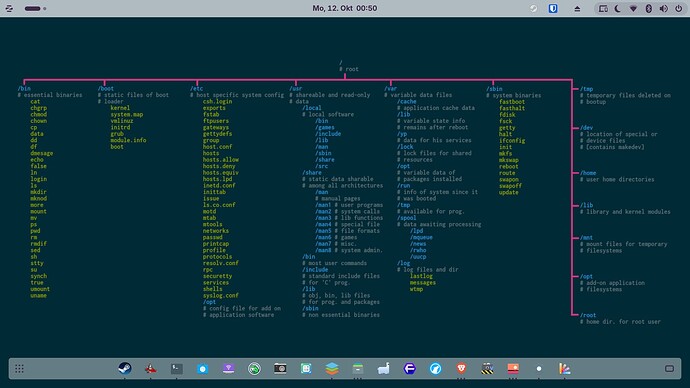Click the small rectangle button at dock end
The height and width of the screenshot is (388, 690).
(x=669, y=369)
